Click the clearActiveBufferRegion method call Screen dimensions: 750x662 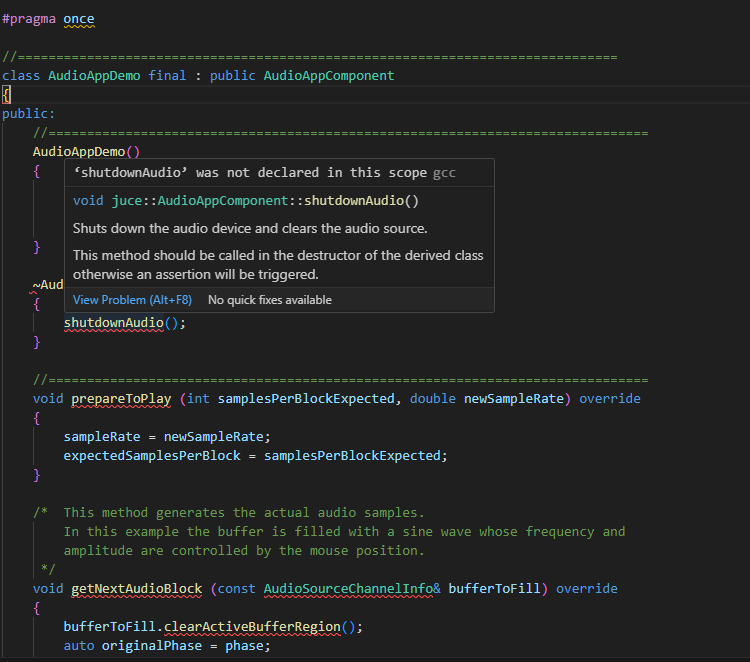tap(252, 627)
